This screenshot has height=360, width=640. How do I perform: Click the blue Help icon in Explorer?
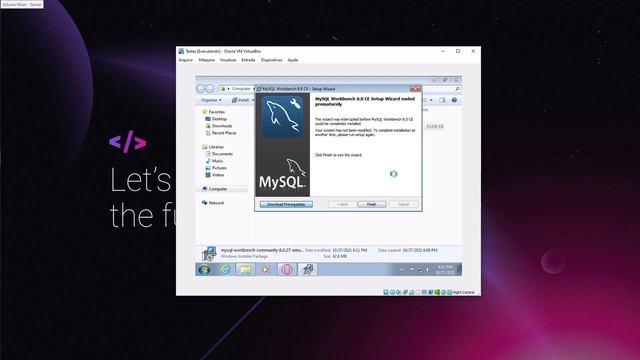click(454, 100)
